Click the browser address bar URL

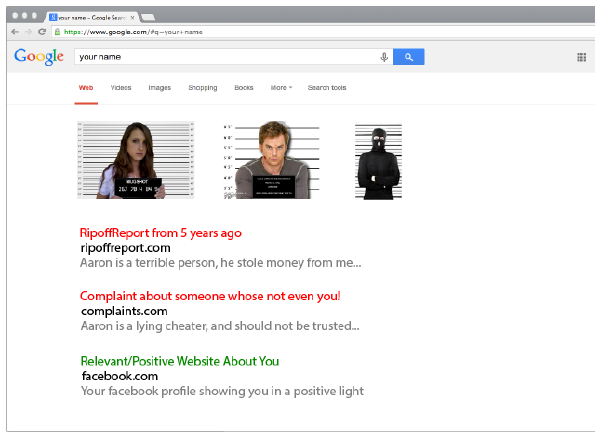(133, 32)
